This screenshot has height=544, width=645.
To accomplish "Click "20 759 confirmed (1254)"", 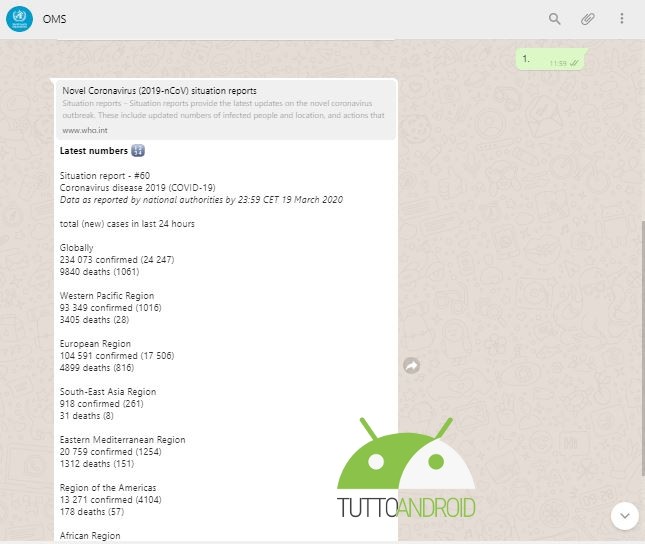I will tap(111, 452).
